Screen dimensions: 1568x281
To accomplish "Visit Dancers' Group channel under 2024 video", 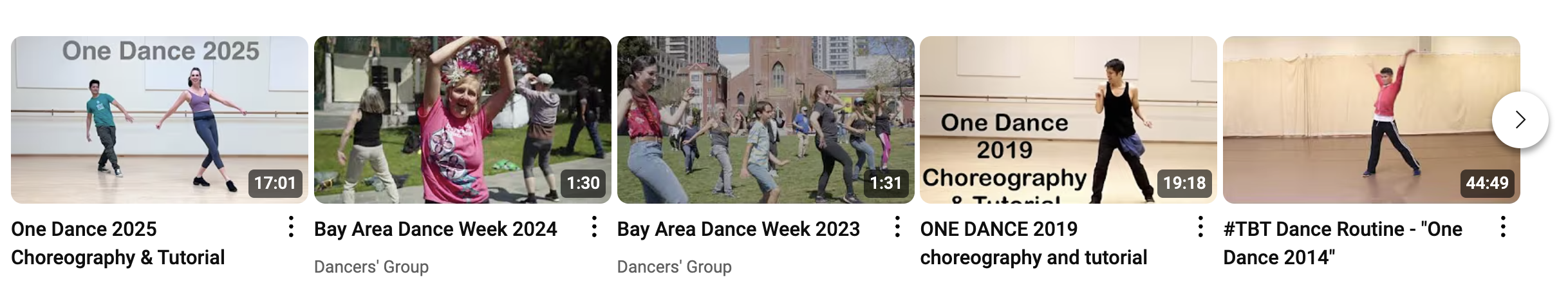I will pyautogui.click(x=371, y=267).
